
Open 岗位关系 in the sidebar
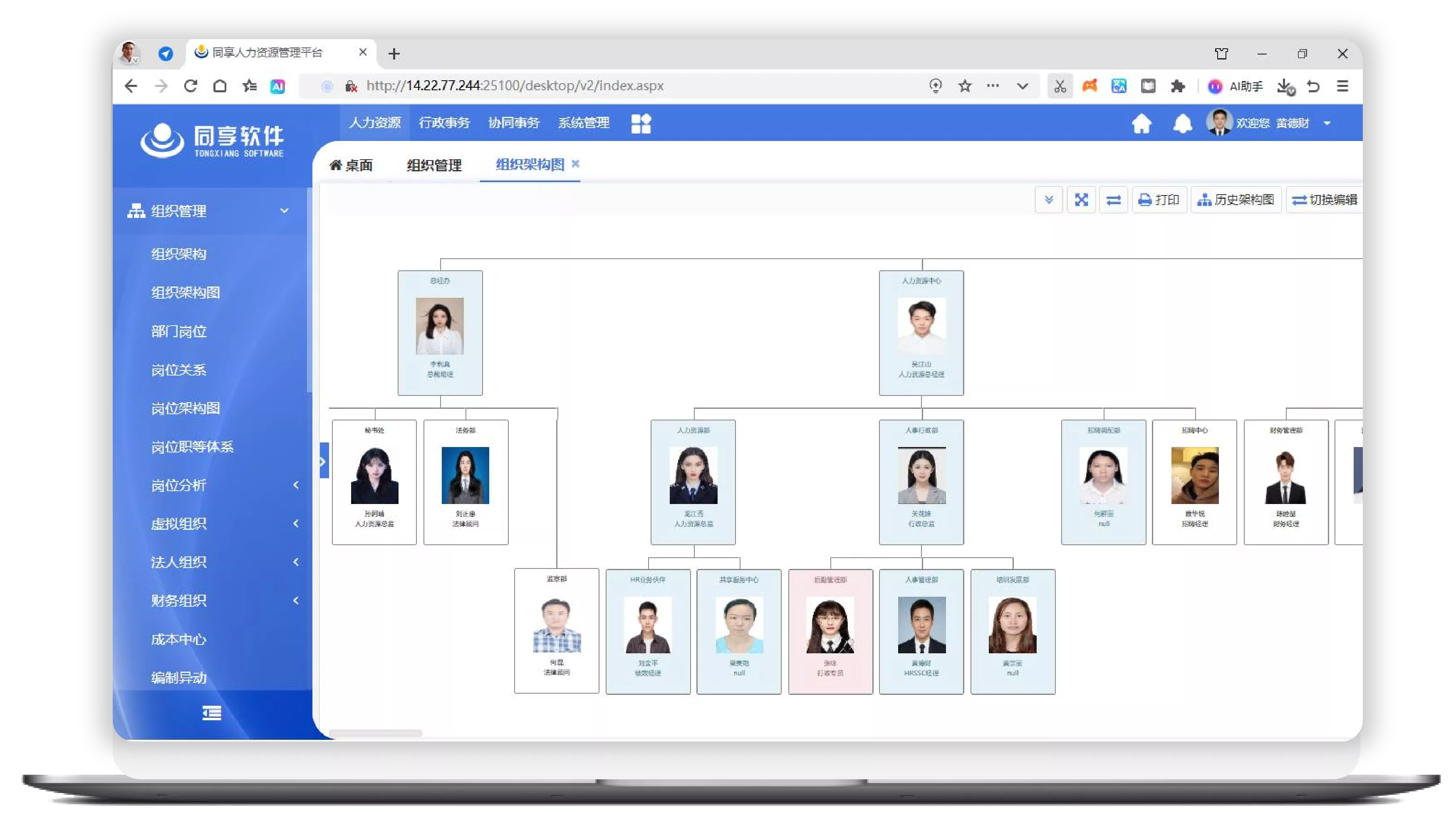click(178, 370)
